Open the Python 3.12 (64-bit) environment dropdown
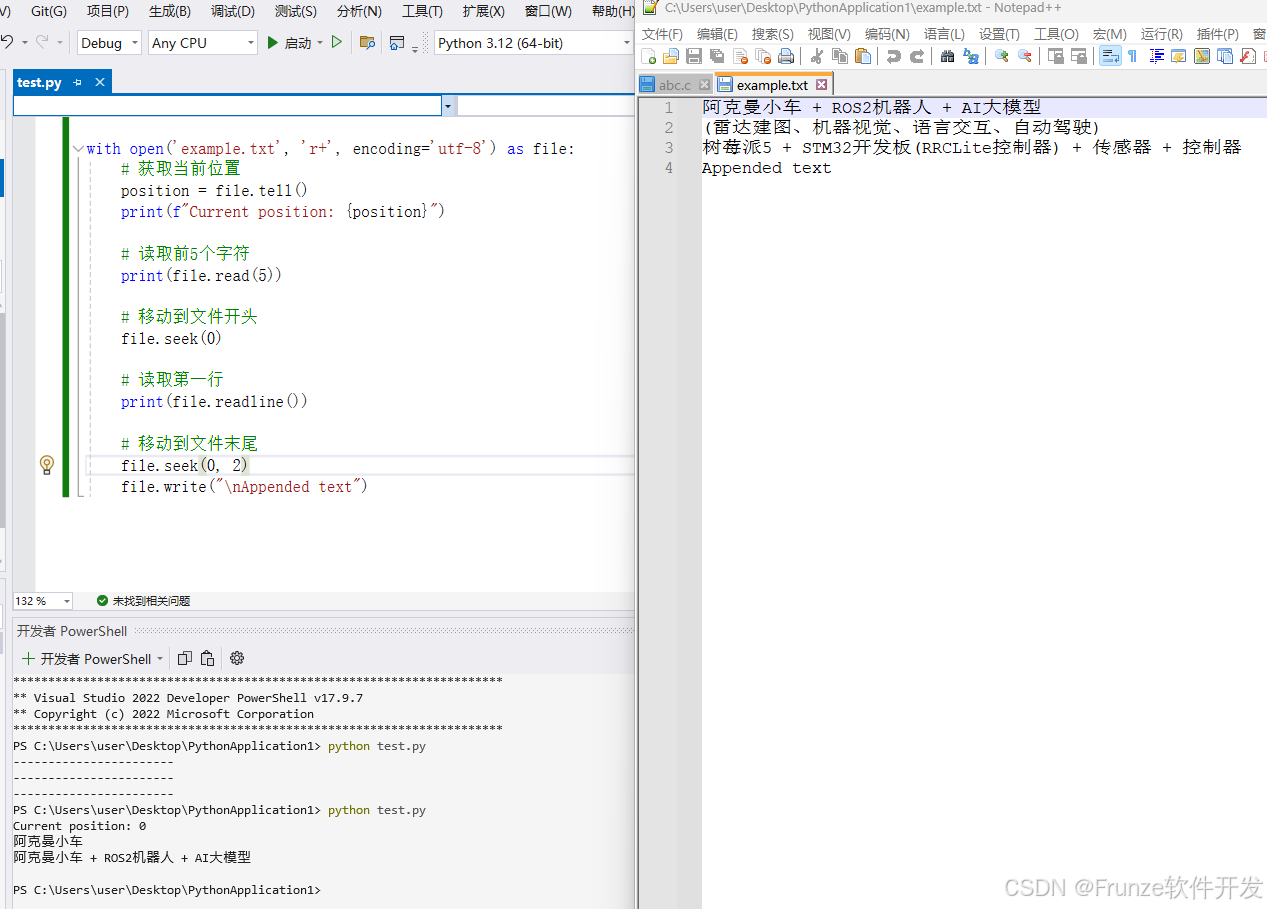Screen dimensions: 1267x909 click(x=534, y=43)
